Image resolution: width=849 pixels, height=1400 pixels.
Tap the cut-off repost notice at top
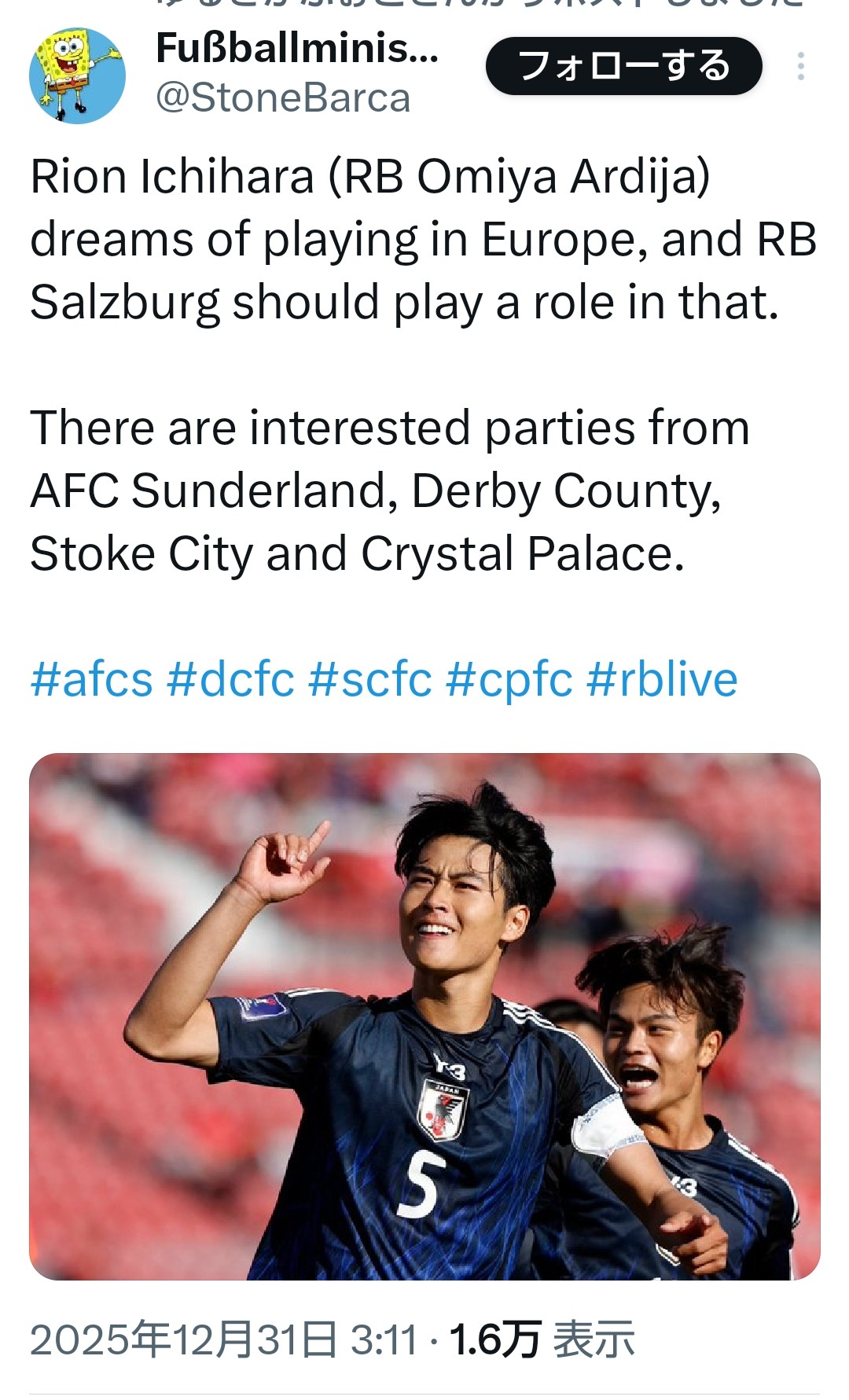point(480,5)
